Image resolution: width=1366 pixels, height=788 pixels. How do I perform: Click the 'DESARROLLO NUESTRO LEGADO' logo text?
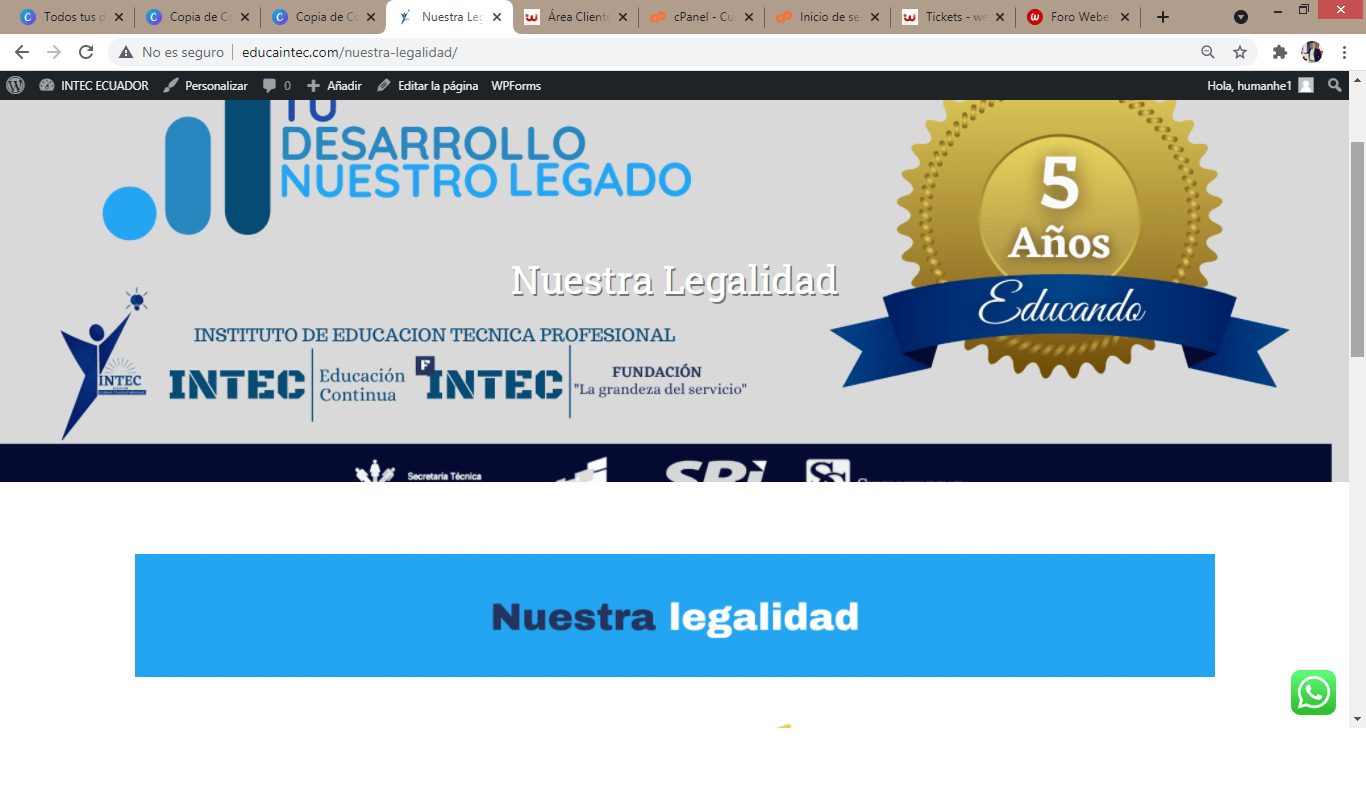(x=486, y=162)
